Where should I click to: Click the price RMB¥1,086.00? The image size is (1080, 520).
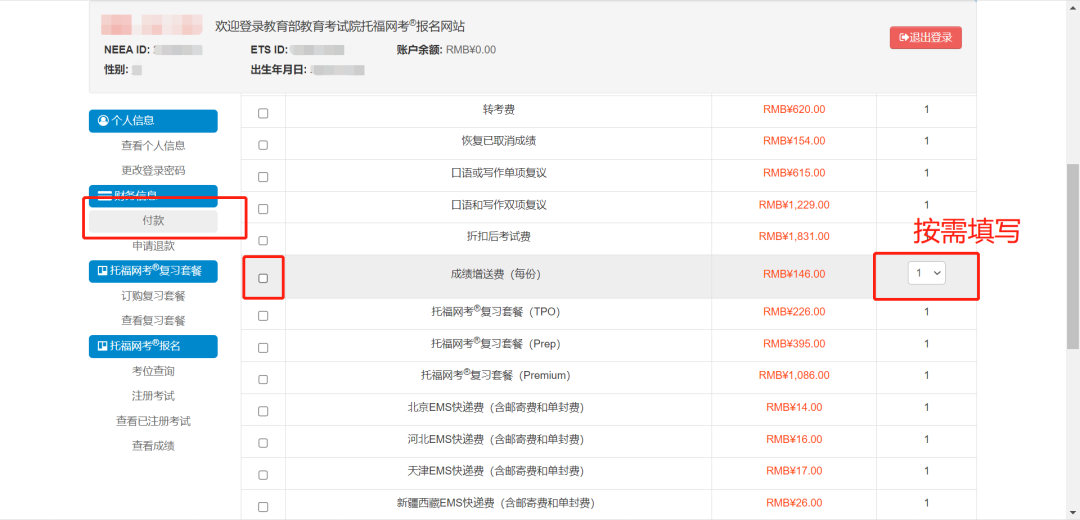coord(794,375)
